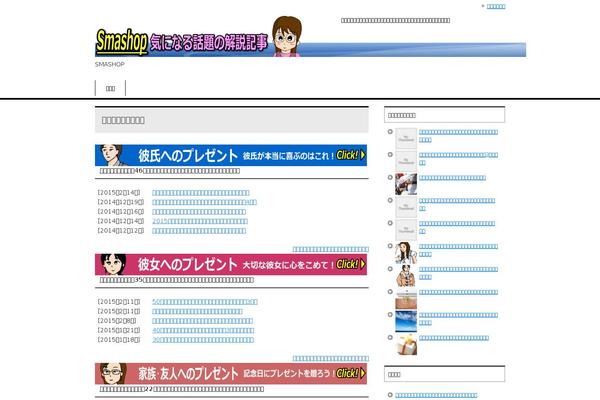Click the Click! arrow on the 彼女 banner

[x=351, y=264]
